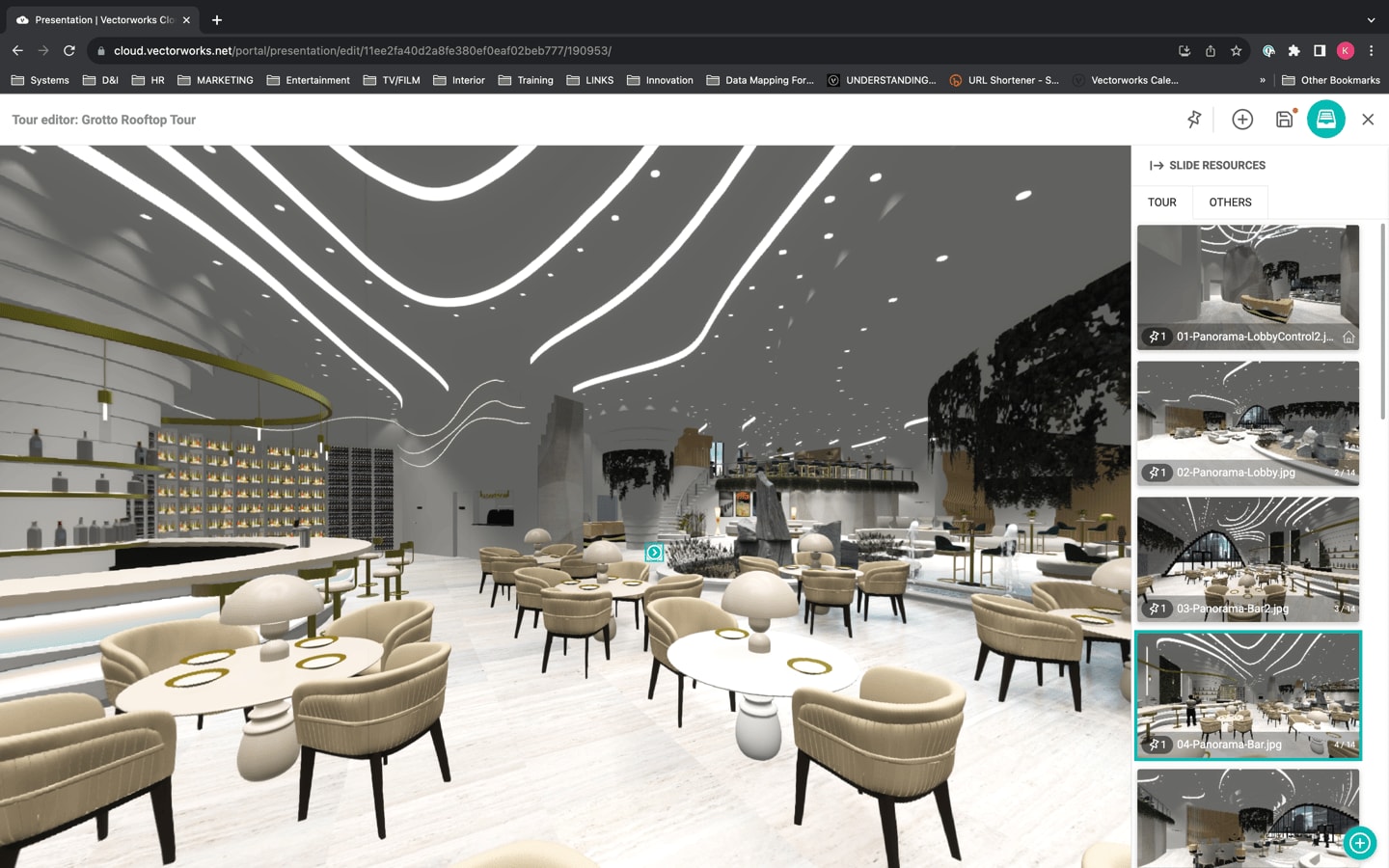Bookmark this page with the star icon
The image size is (1389, 868).
pyautogui.click(x=1236, y=51)
